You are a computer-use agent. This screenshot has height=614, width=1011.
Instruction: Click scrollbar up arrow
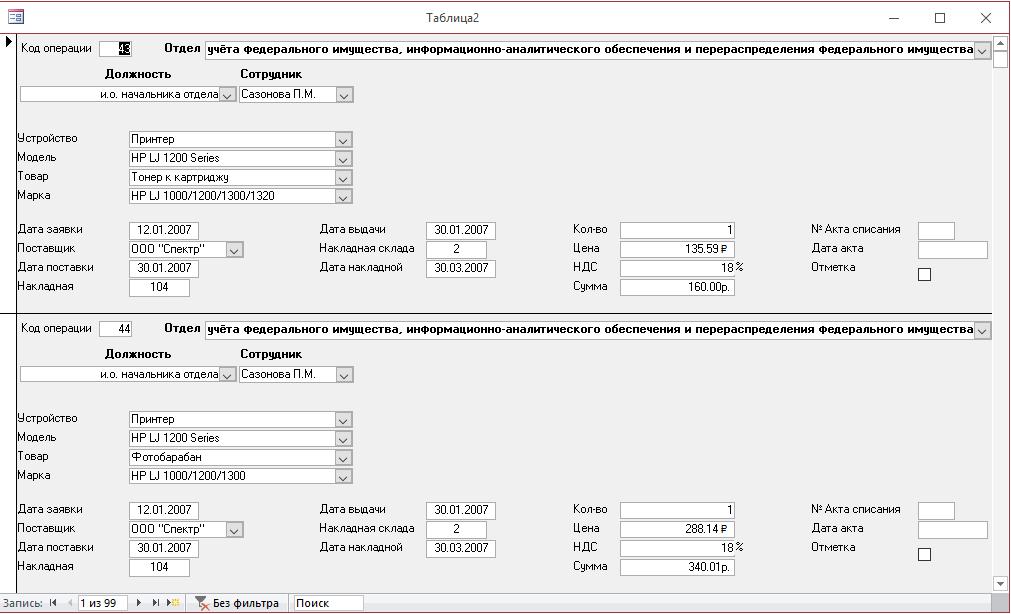(x=1000, y=44)
